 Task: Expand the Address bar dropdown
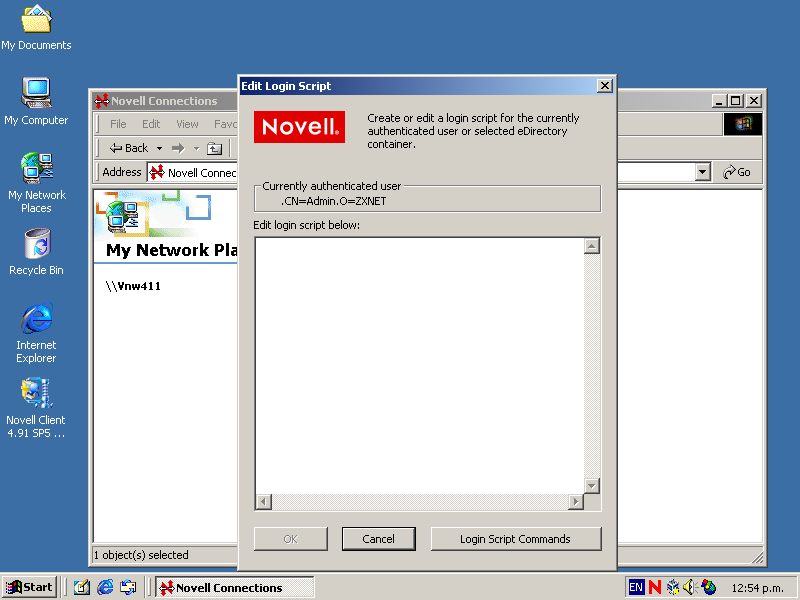coord(703,172)
